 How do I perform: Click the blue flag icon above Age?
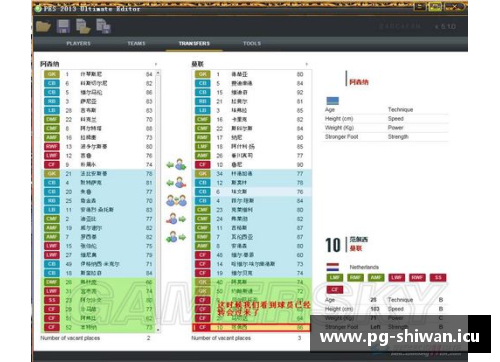click(332, 101)
